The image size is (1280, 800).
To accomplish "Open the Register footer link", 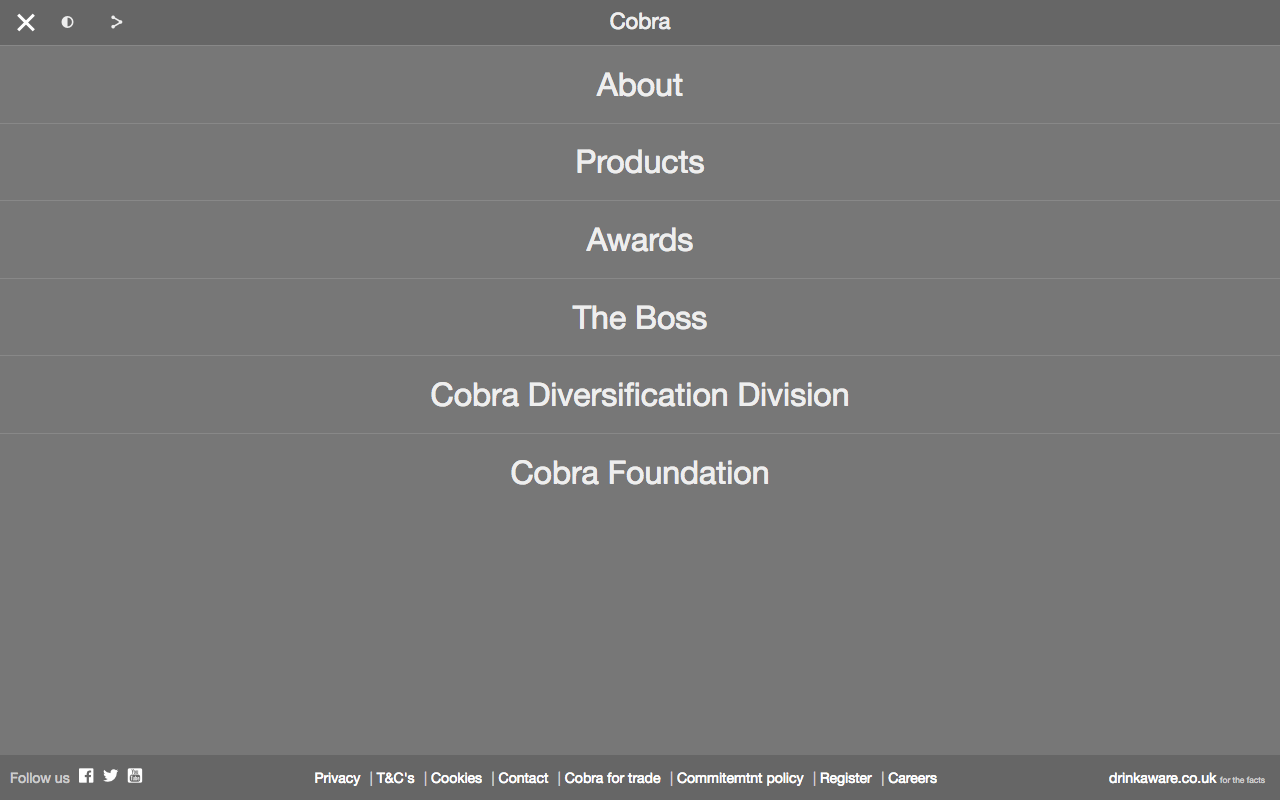I will [846, 778].
